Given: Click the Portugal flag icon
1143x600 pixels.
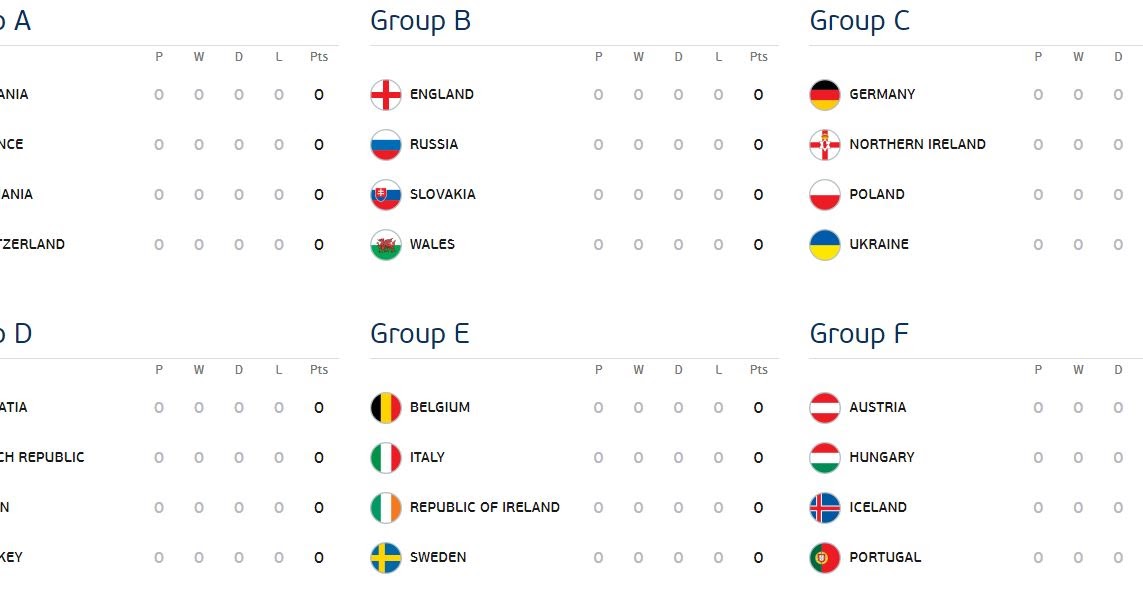Looking at the screenshot, I should point(825,557).
